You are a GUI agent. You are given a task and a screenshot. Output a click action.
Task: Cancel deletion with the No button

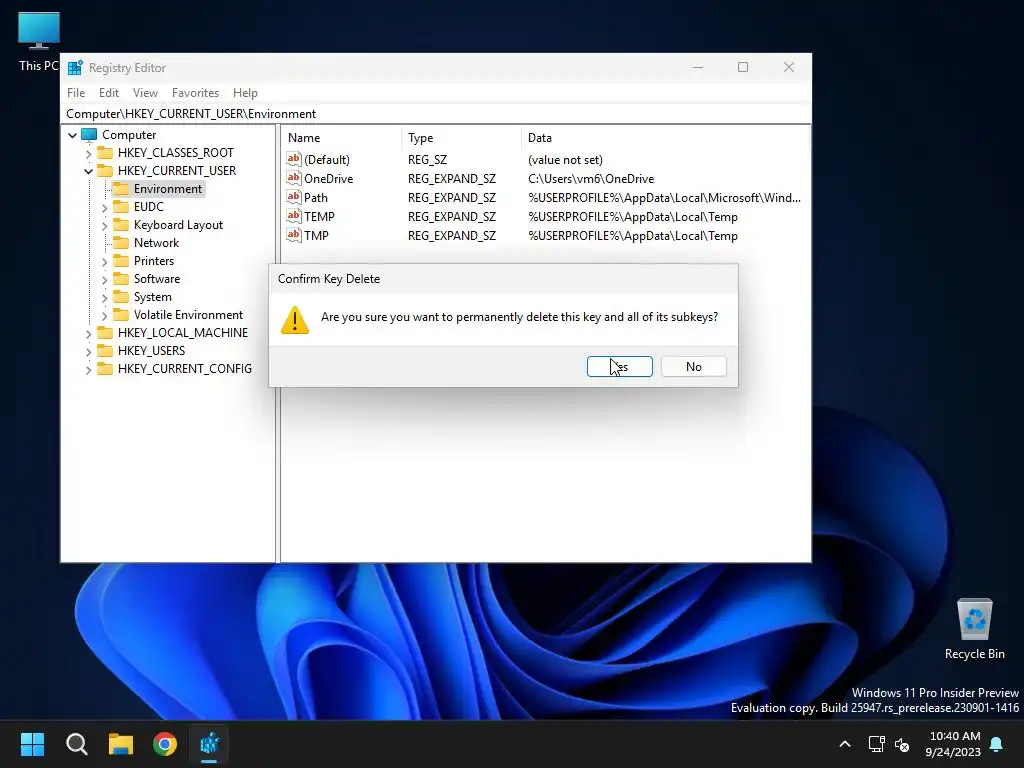[694, 366]
